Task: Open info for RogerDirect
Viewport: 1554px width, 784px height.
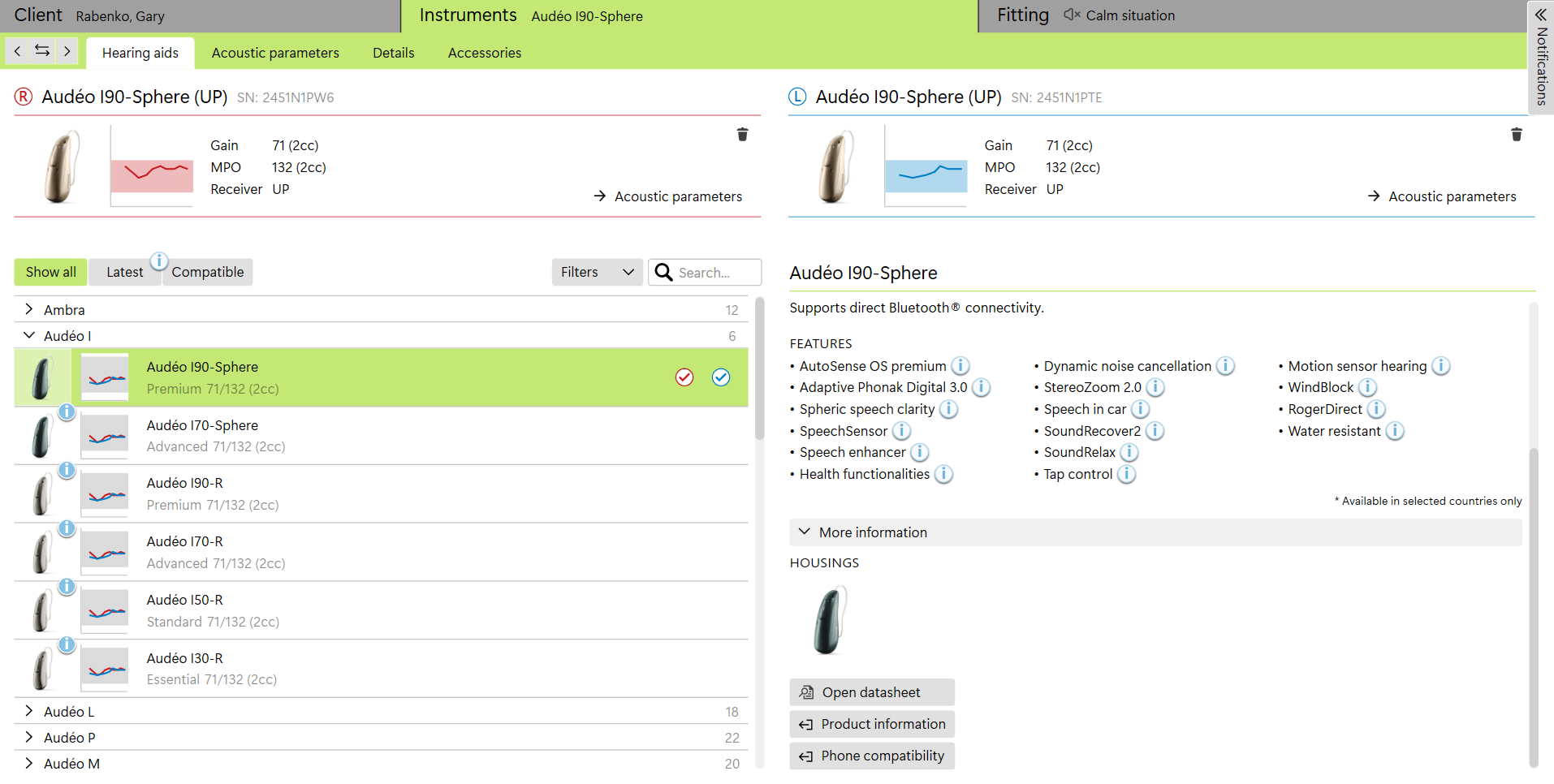Action: [1376, 409]
